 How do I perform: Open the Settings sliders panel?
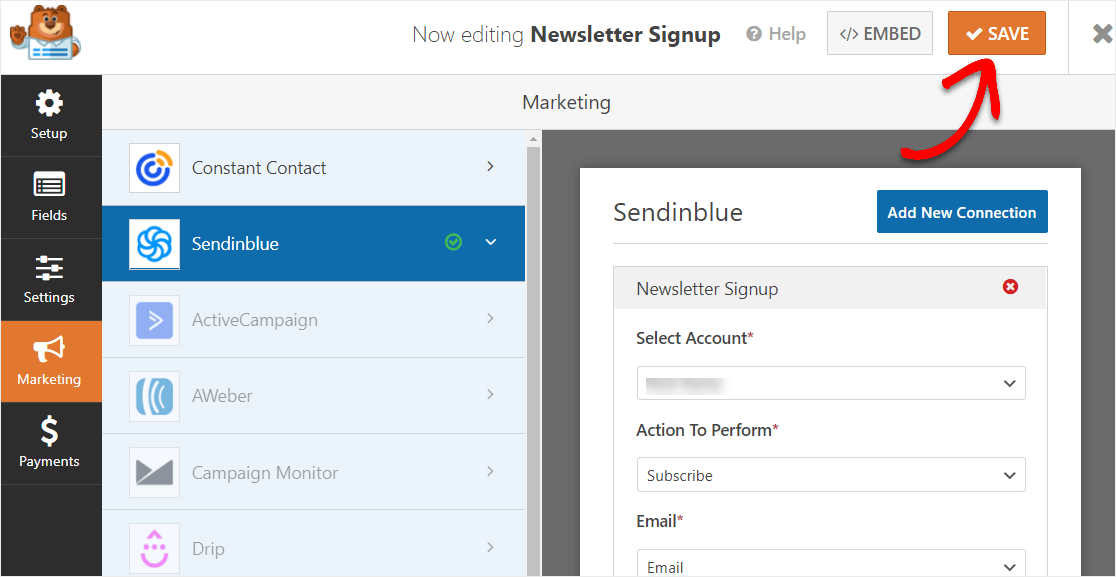tap(49, 280)
